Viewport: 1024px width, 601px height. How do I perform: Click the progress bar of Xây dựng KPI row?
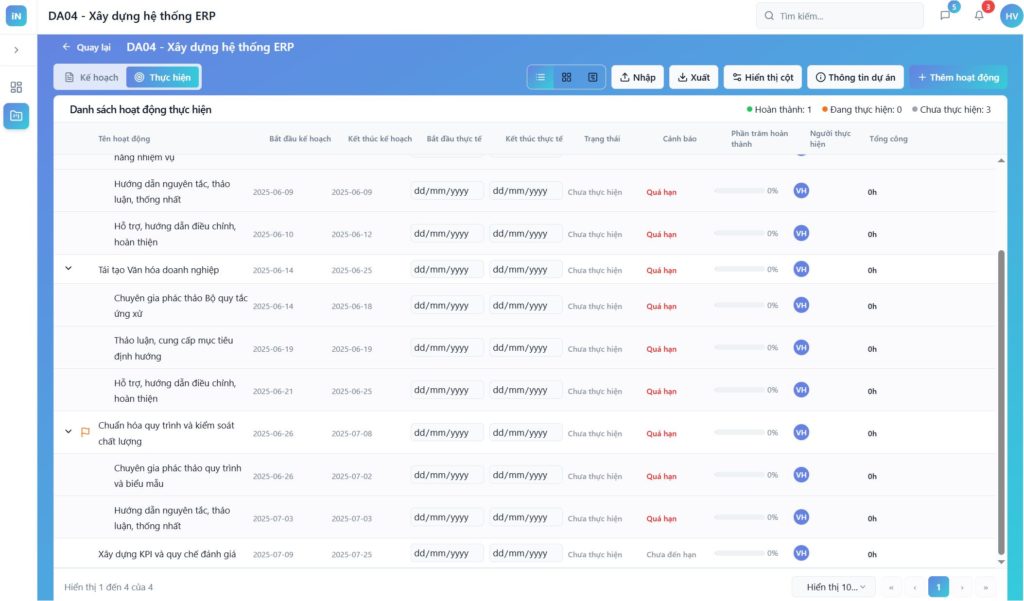pos(738,554)
